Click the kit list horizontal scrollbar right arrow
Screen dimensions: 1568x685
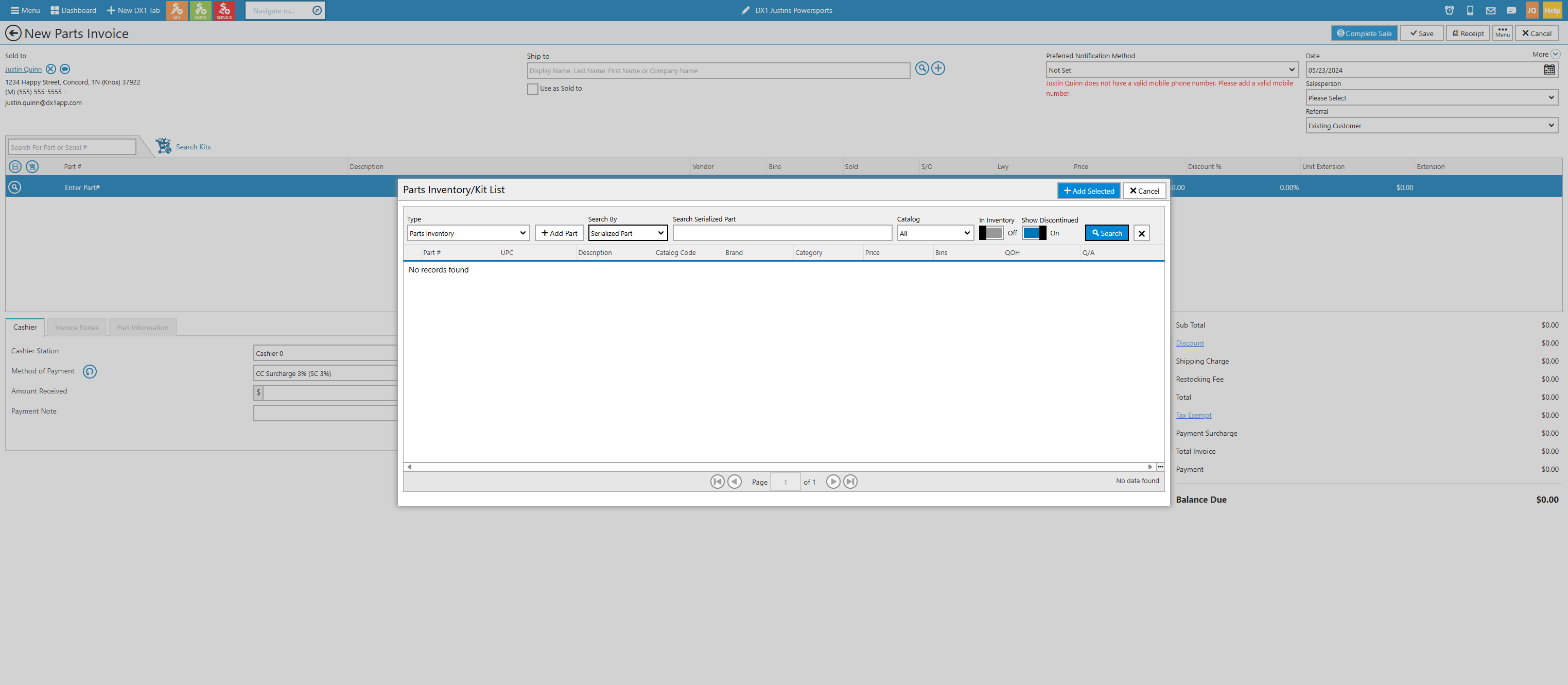1150,467
